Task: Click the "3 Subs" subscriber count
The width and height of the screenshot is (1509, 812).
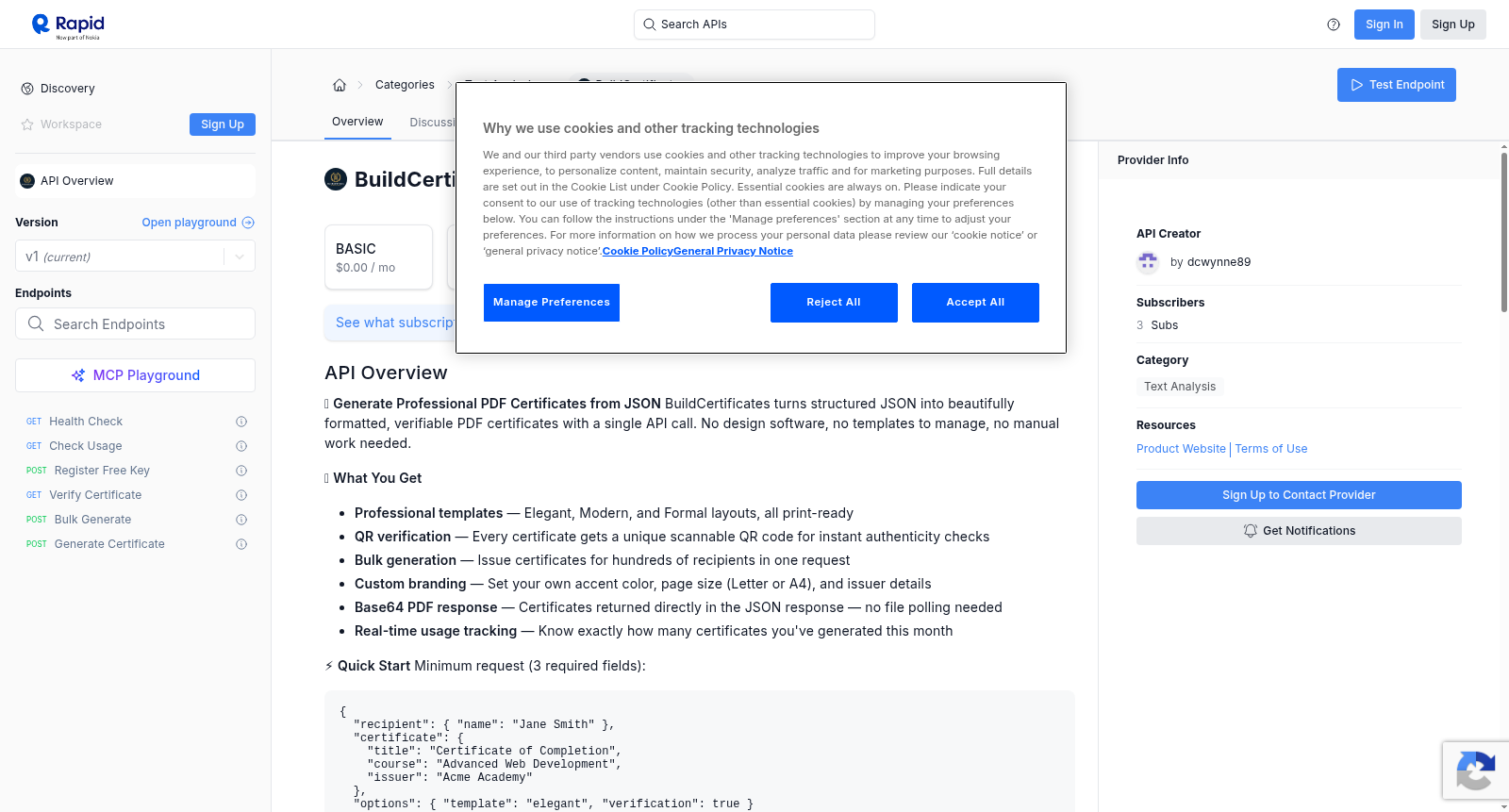Action: [1157, 325]
